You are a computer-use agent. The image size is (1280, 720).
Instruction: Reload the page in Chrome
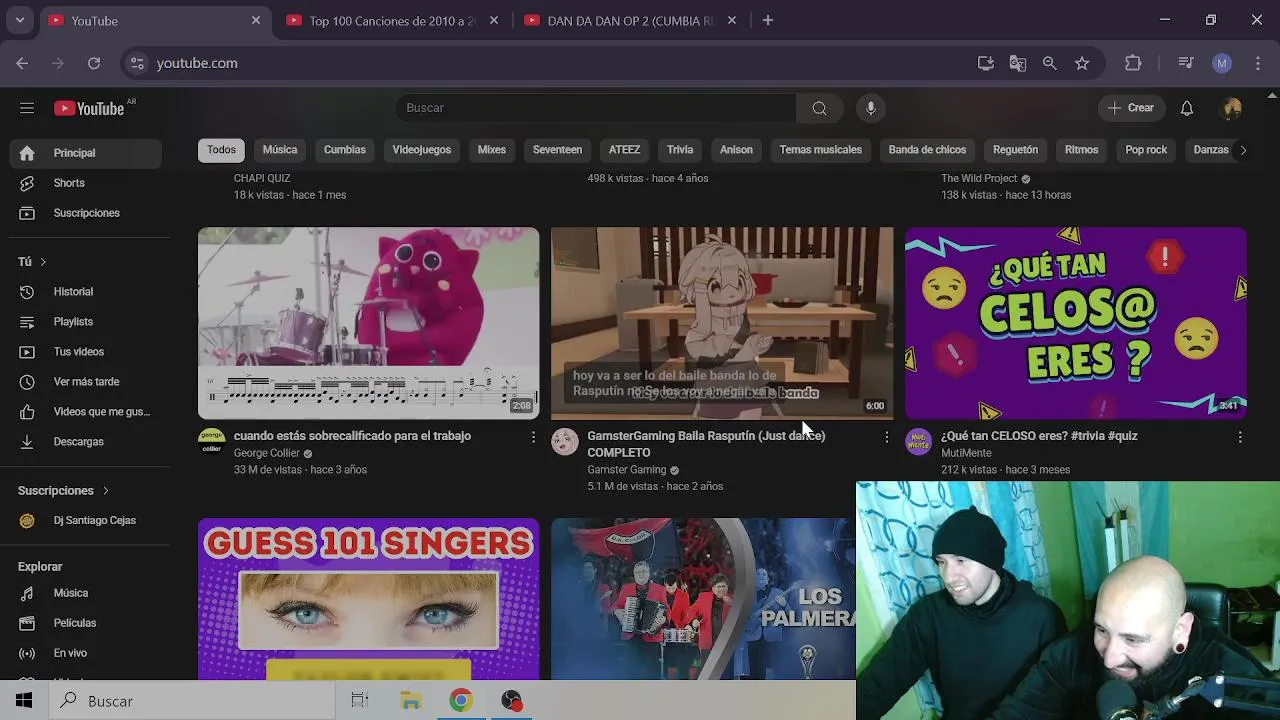click(94, 63)
